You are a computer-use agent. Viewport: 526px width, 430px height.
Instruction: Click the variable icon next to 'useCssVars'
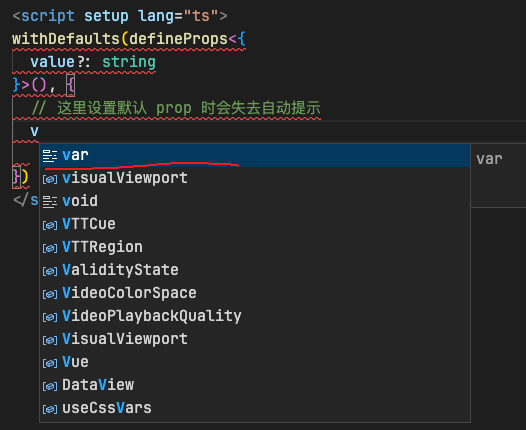[x=50, y=409]
